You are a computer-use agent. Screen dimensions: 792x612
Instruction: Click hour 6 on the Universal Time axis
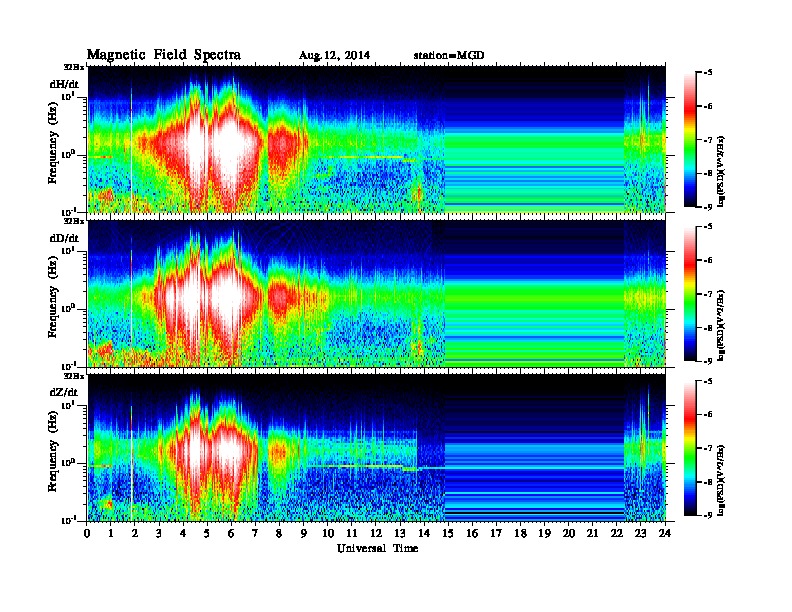point(231,533)
